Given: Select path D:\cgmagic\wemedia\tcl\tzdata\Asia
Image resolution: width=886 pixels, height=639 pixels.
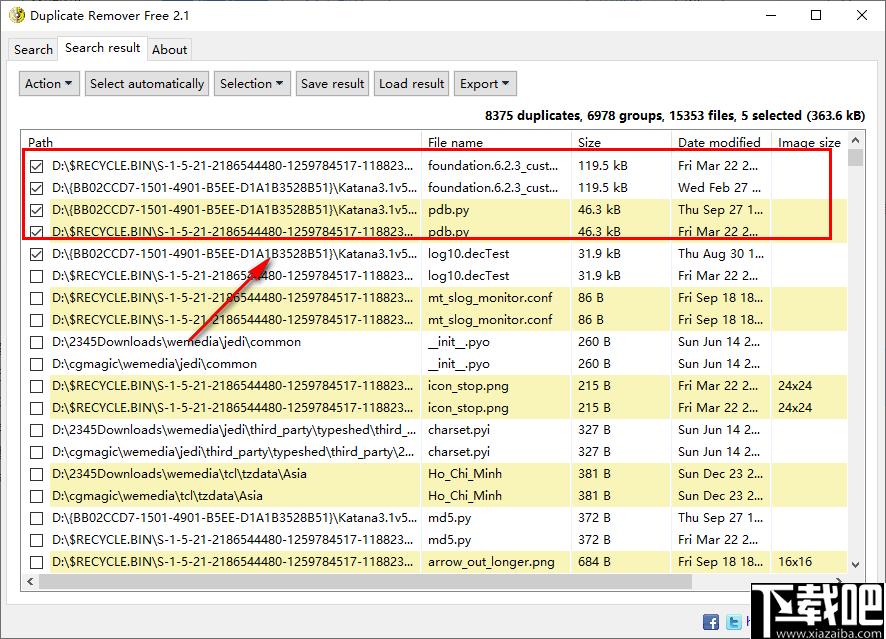Looking at the screenshot, I should [x=157, y=495].
